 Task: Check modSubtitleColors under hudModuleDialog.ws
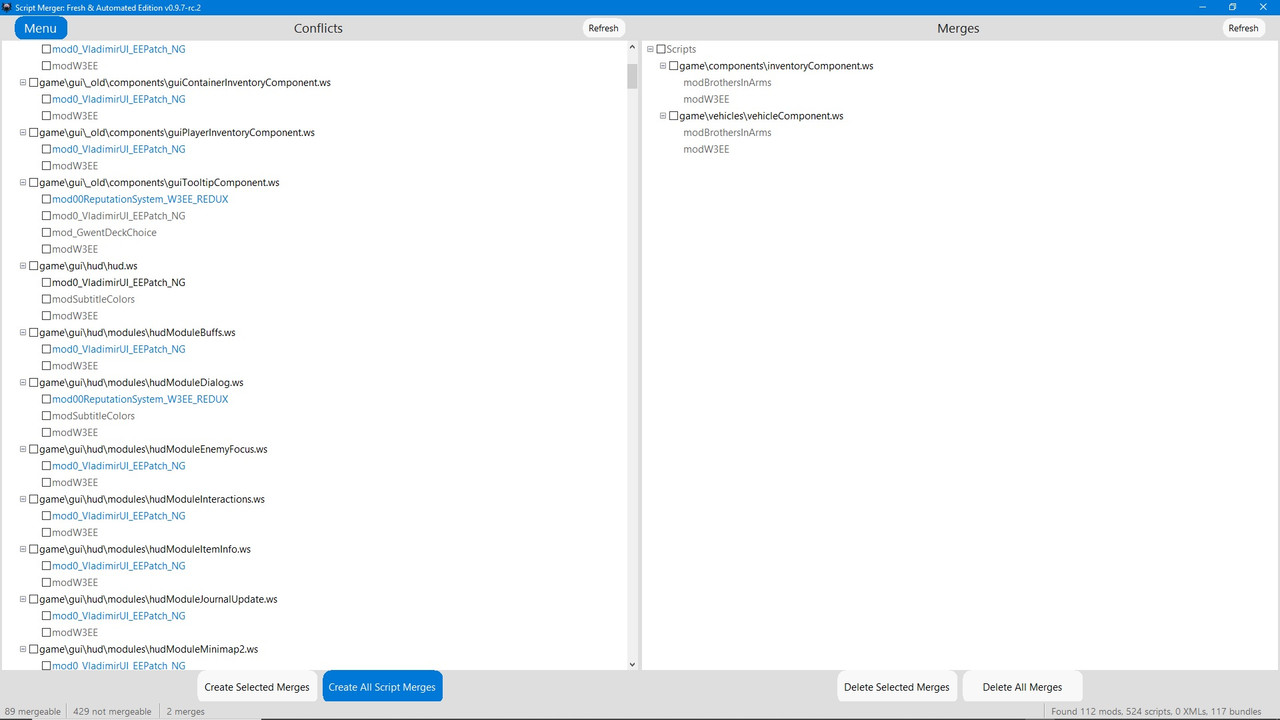click(x=46, y=416)
